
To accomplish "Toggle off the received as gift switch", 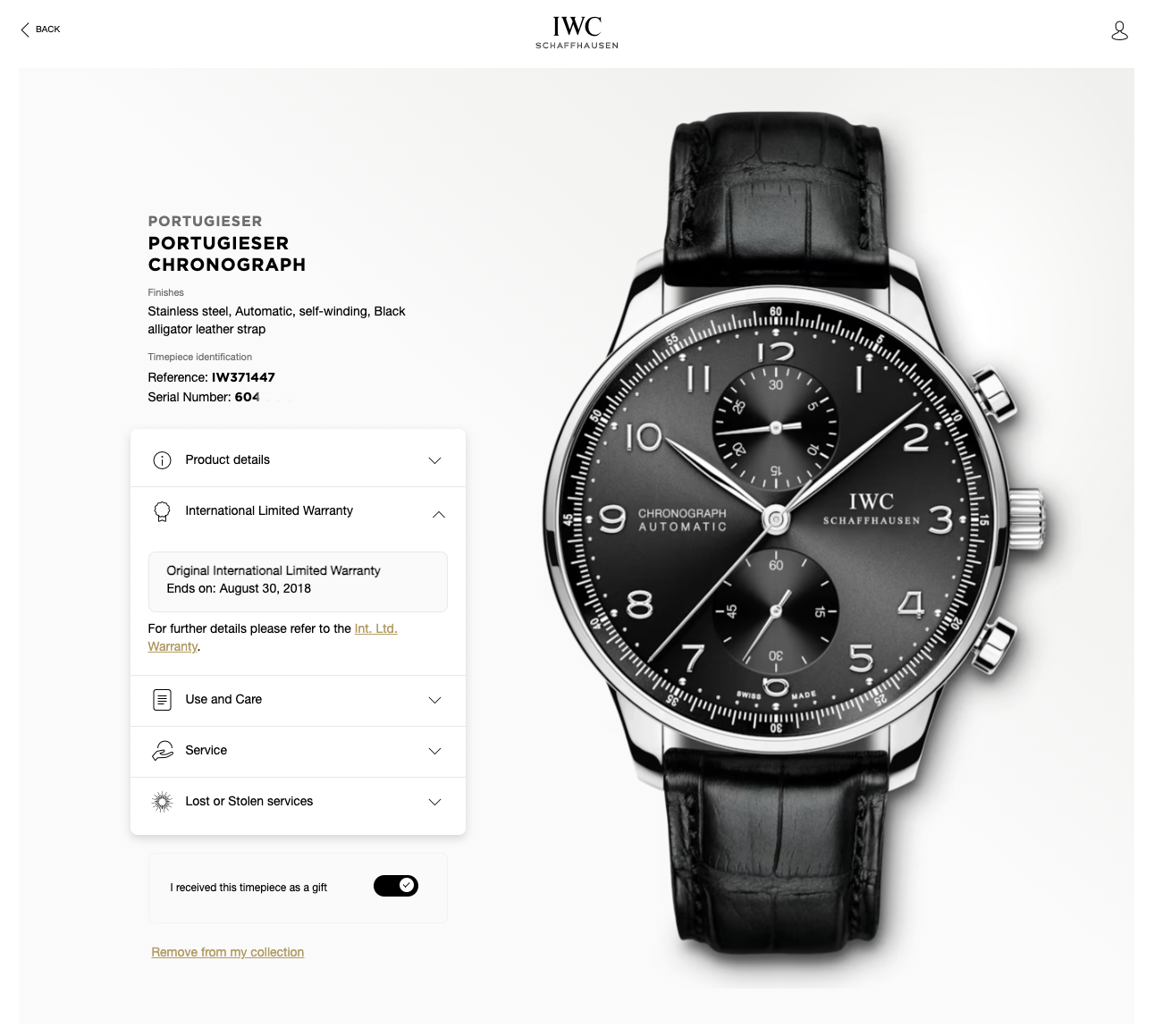I will point(396,886).
